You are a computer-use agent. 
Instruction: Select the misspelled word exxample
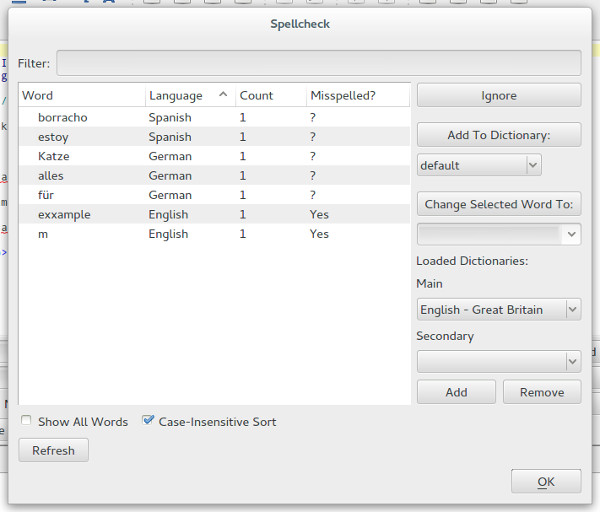click(64, 215)
